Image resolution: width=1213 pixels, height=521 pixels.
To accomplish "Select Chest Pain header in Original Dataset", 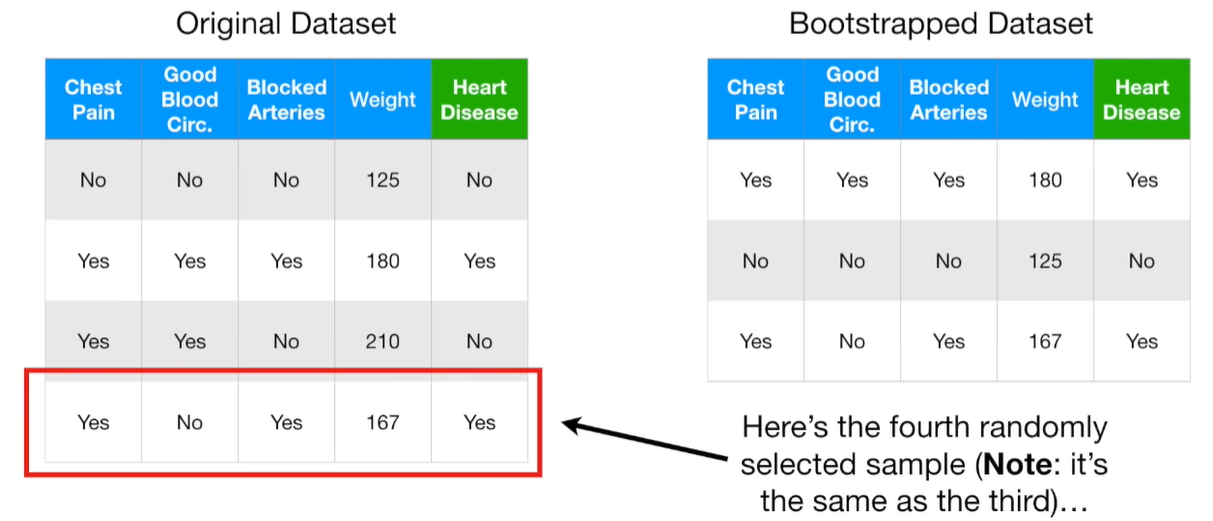I will click(x=93, y=99).
